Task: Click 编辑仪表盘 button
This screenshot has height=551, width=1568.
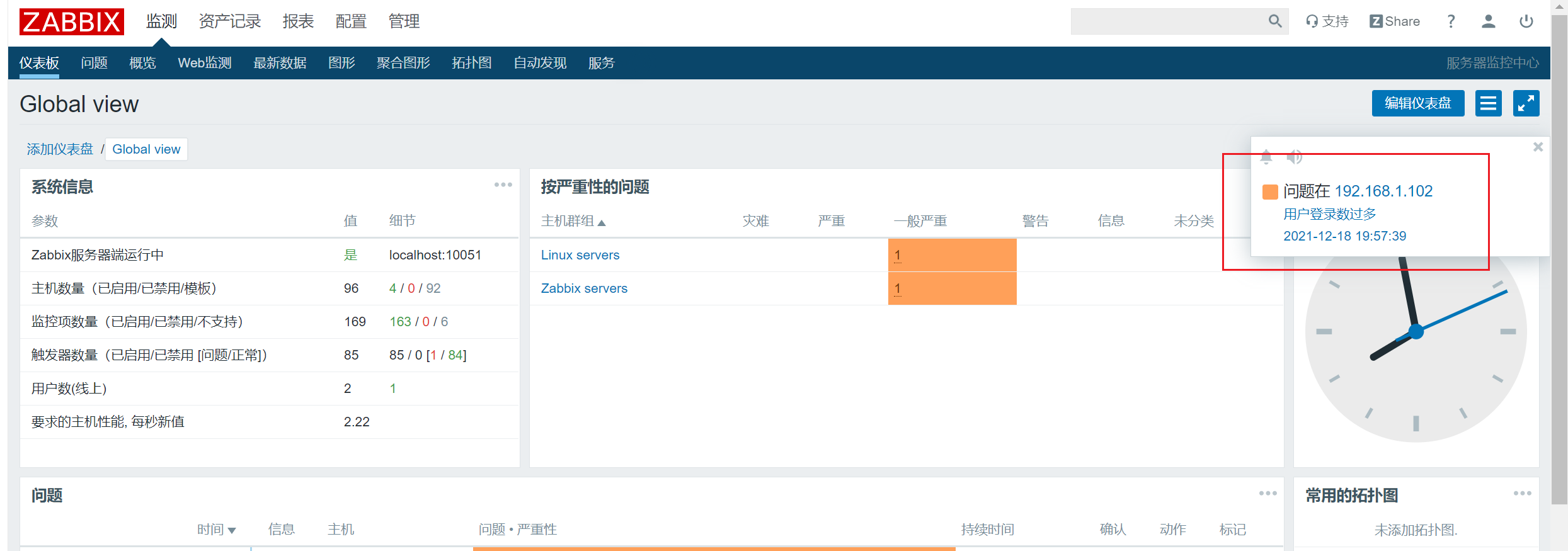Action: [x=1418, y=103]
